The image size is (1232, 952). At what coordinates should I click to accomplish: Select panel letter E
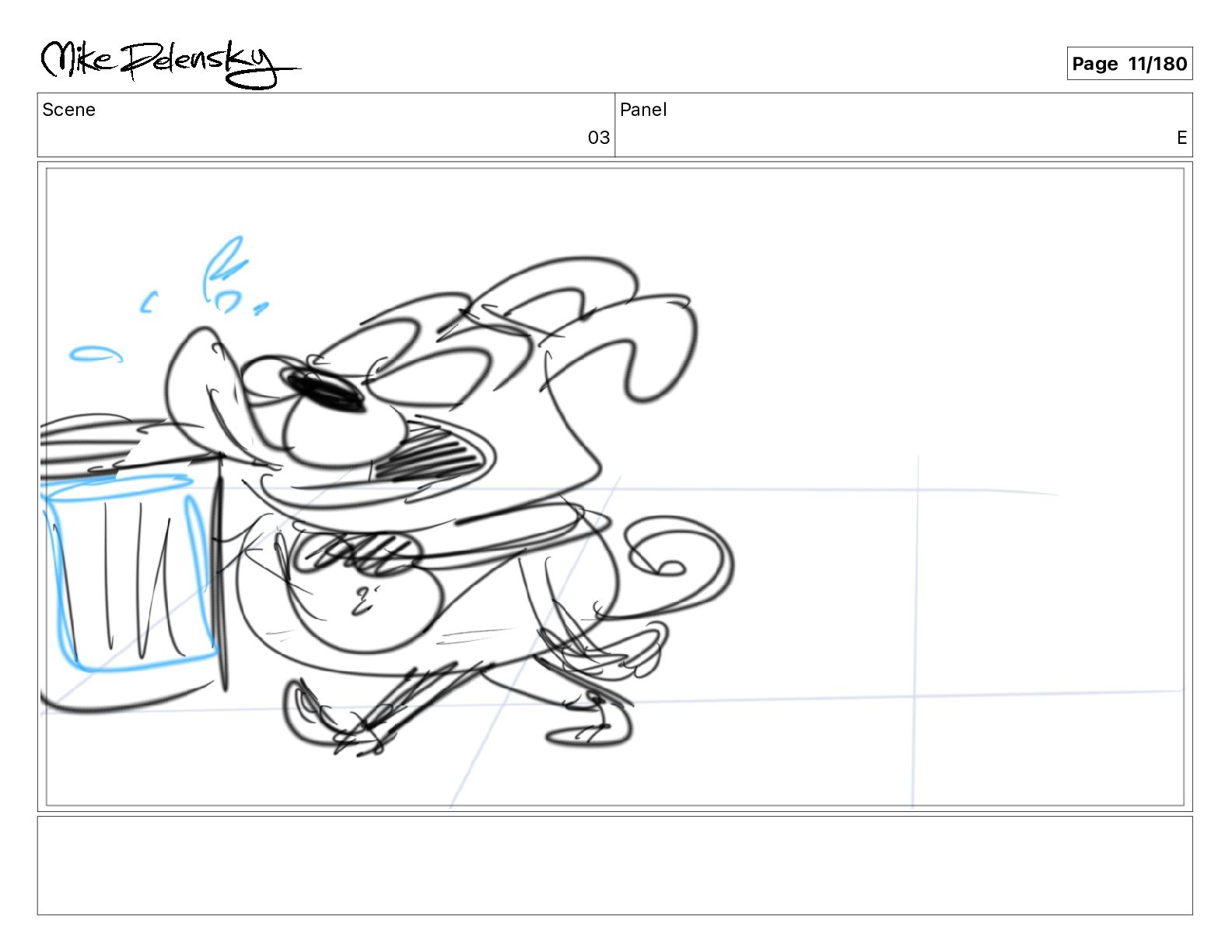1181,138
